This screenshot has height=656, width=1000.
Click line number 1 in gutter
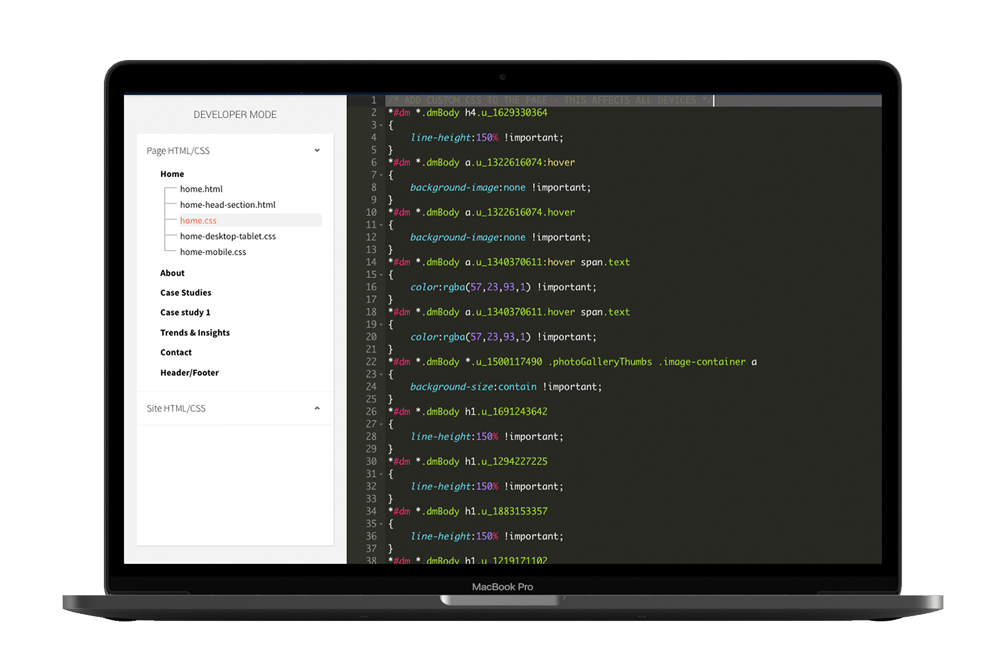click(374, 100)
